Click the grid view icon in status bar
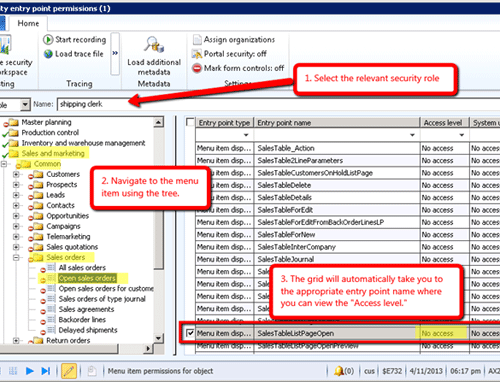500x382 pixels. (13, 371)
